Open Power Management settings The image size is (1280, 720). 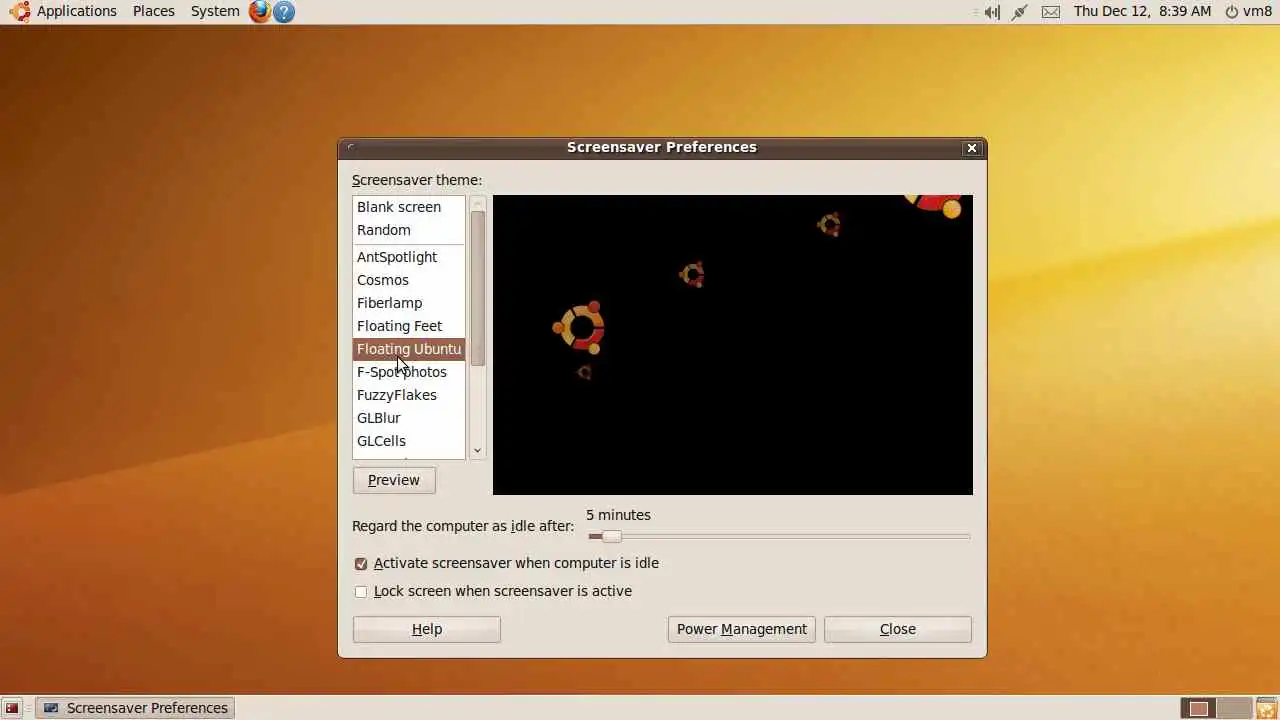[x=742, y=629]
